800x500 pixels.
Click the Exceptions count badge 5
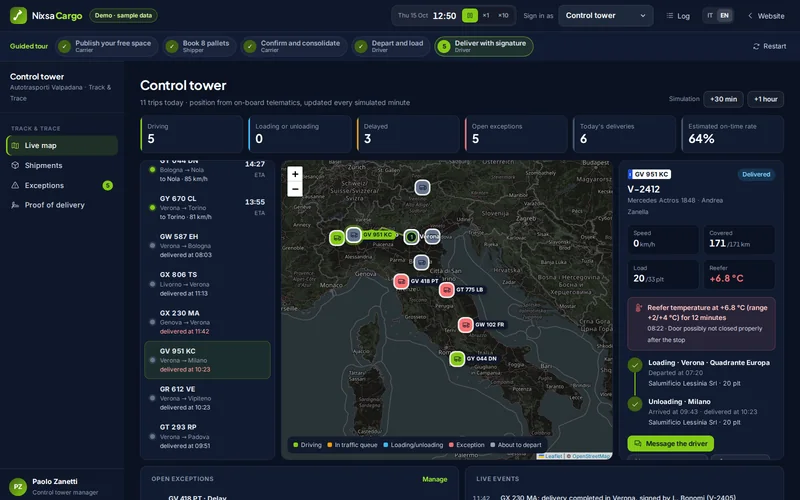pos(107,185)
